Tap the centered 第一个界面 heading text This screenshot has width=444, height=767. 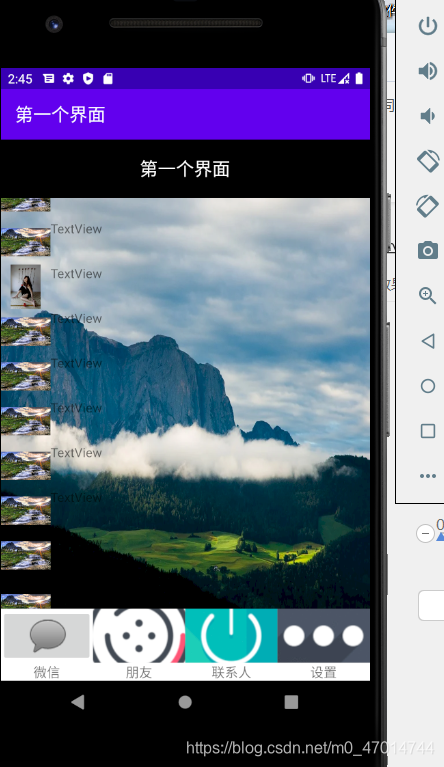(x=185, y=169)
